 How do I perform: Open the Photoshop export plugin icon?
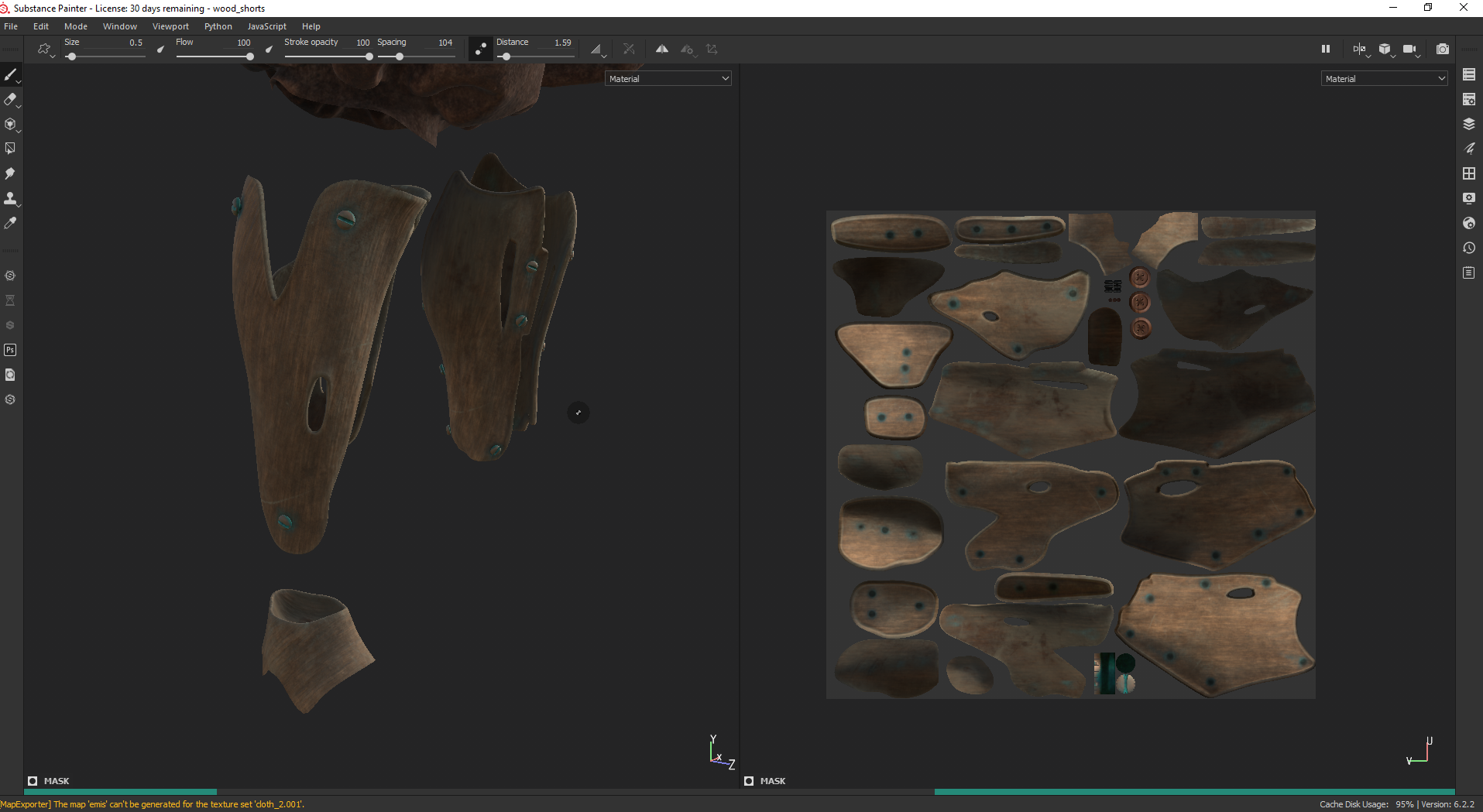point(10,350)
